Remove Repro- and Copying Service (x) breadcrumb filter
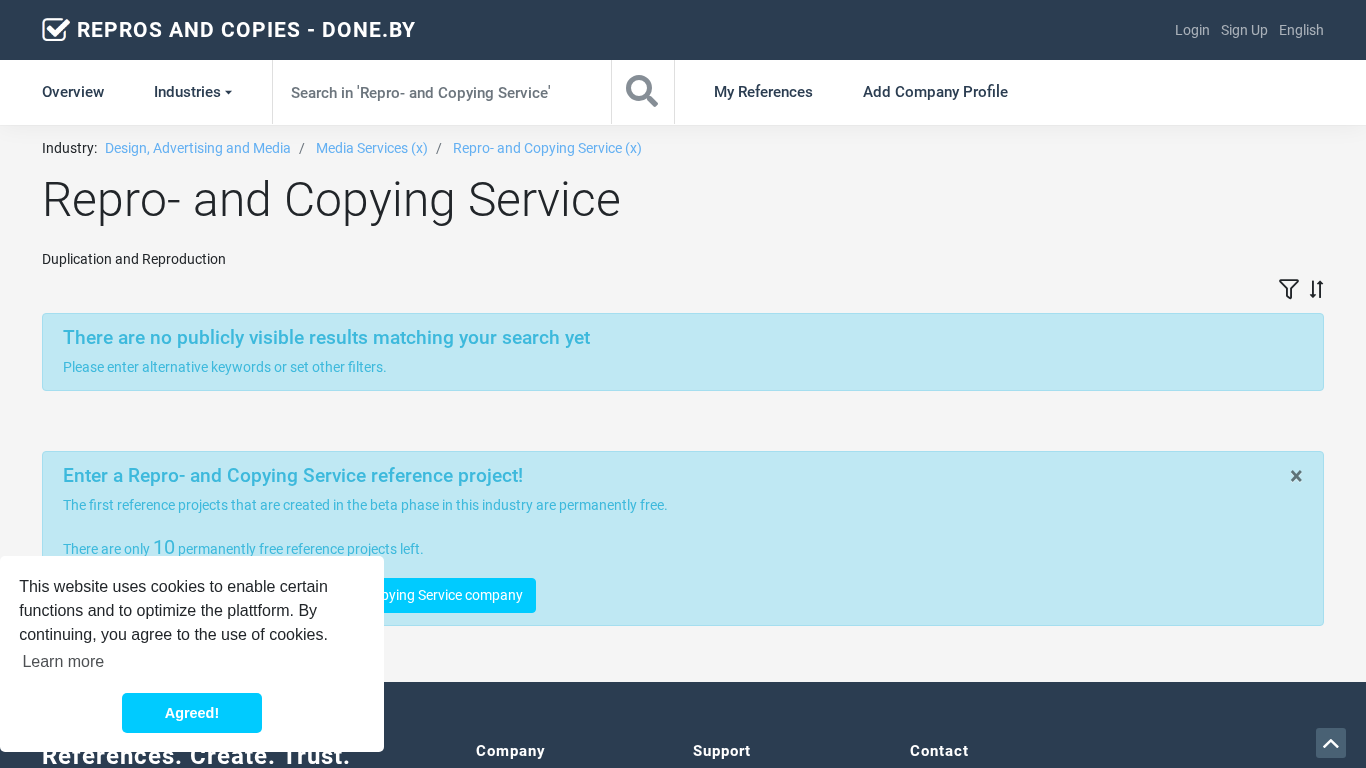Image resolution: width=1366 pixels, height=768 pixels. [547, 148]
